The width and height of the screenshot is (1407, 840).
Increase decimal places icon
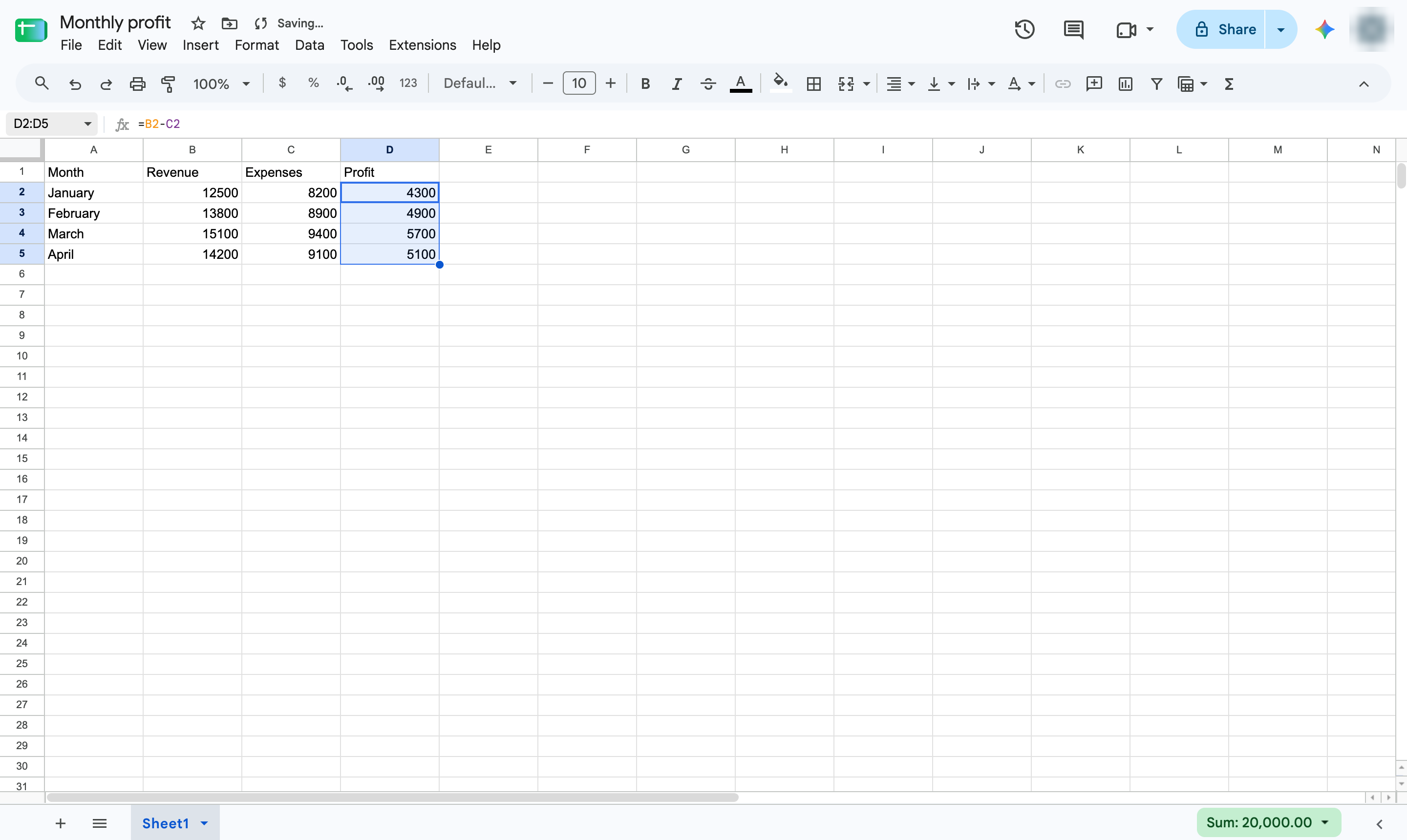[x=376, y=84]
